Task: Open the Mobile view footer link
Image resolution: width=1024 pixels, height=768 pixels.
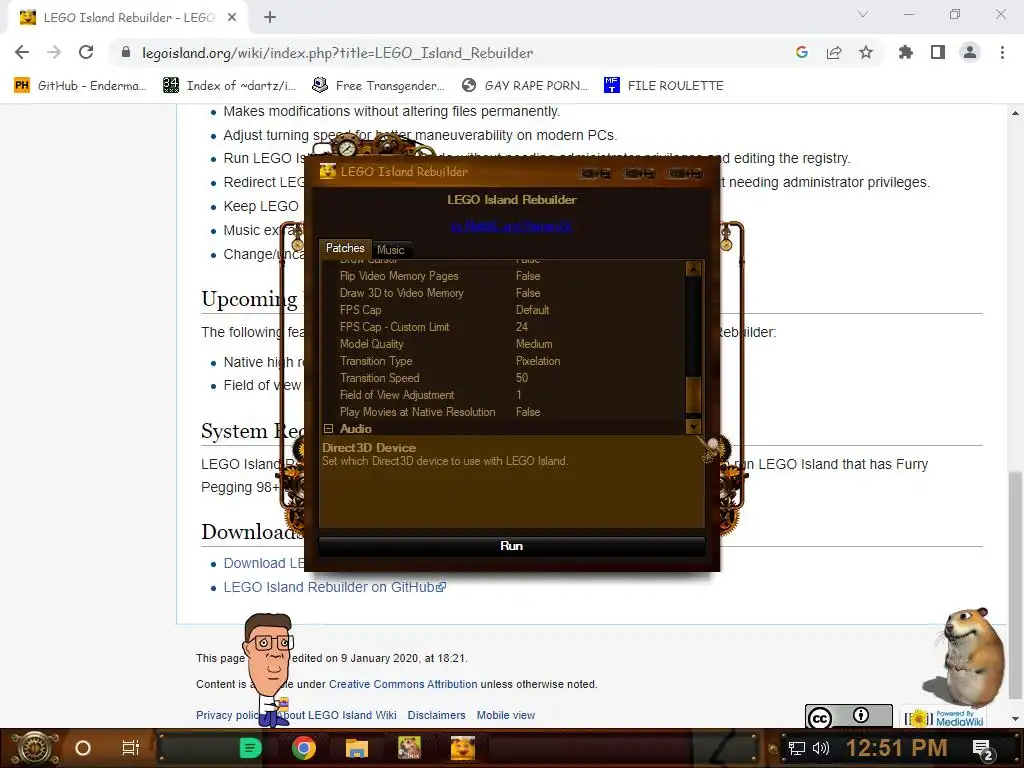Action: coord(505,715)
